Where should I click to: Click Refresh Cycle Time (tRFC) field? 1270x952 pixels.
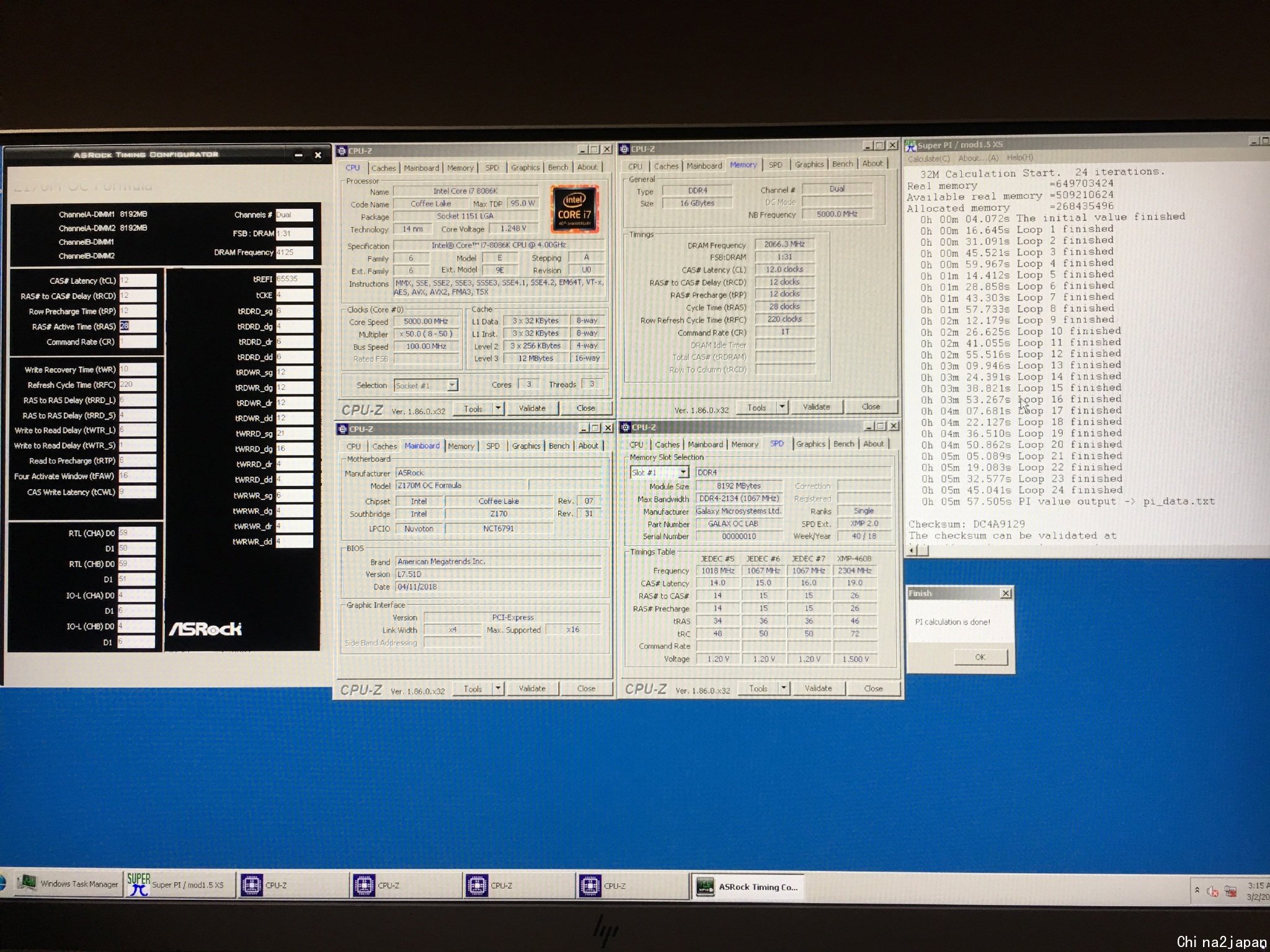[138, 384]
